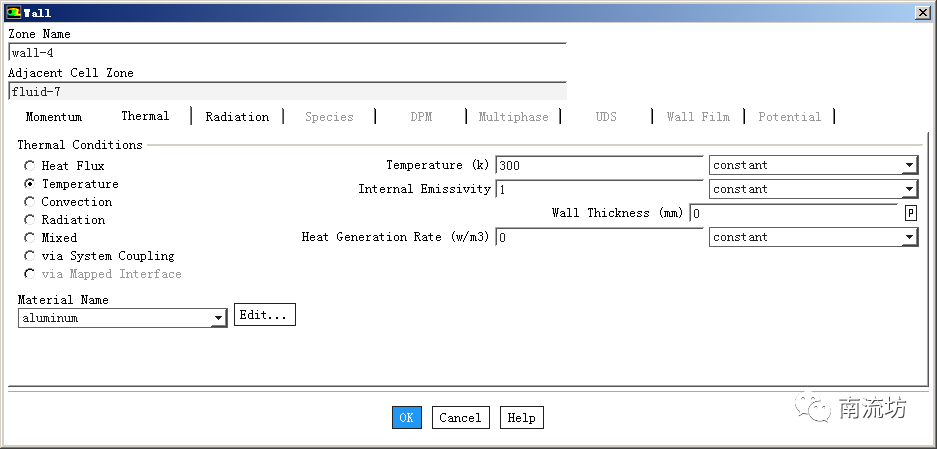Expand the Internal Emissivity constant dropdown
The image size is (937, 449).
pyautogui.click(x=812, y=189)
